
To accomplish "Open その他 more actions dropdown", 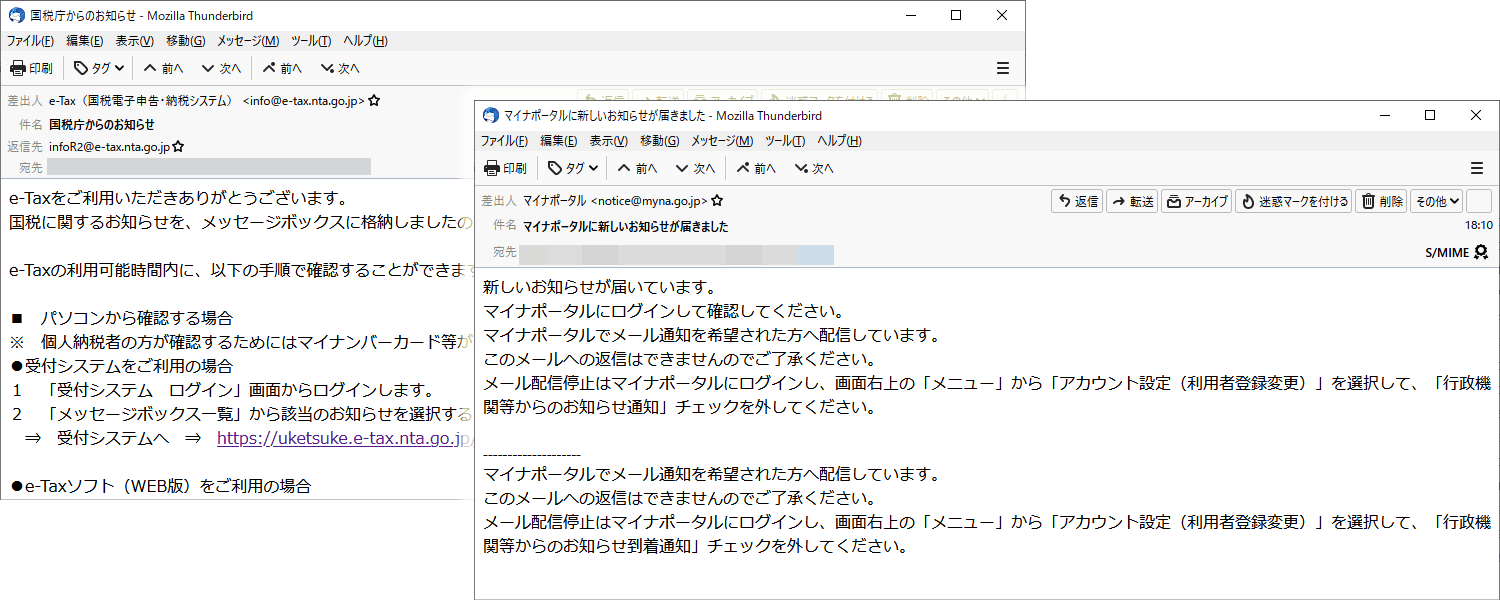I will point(1436,201).
